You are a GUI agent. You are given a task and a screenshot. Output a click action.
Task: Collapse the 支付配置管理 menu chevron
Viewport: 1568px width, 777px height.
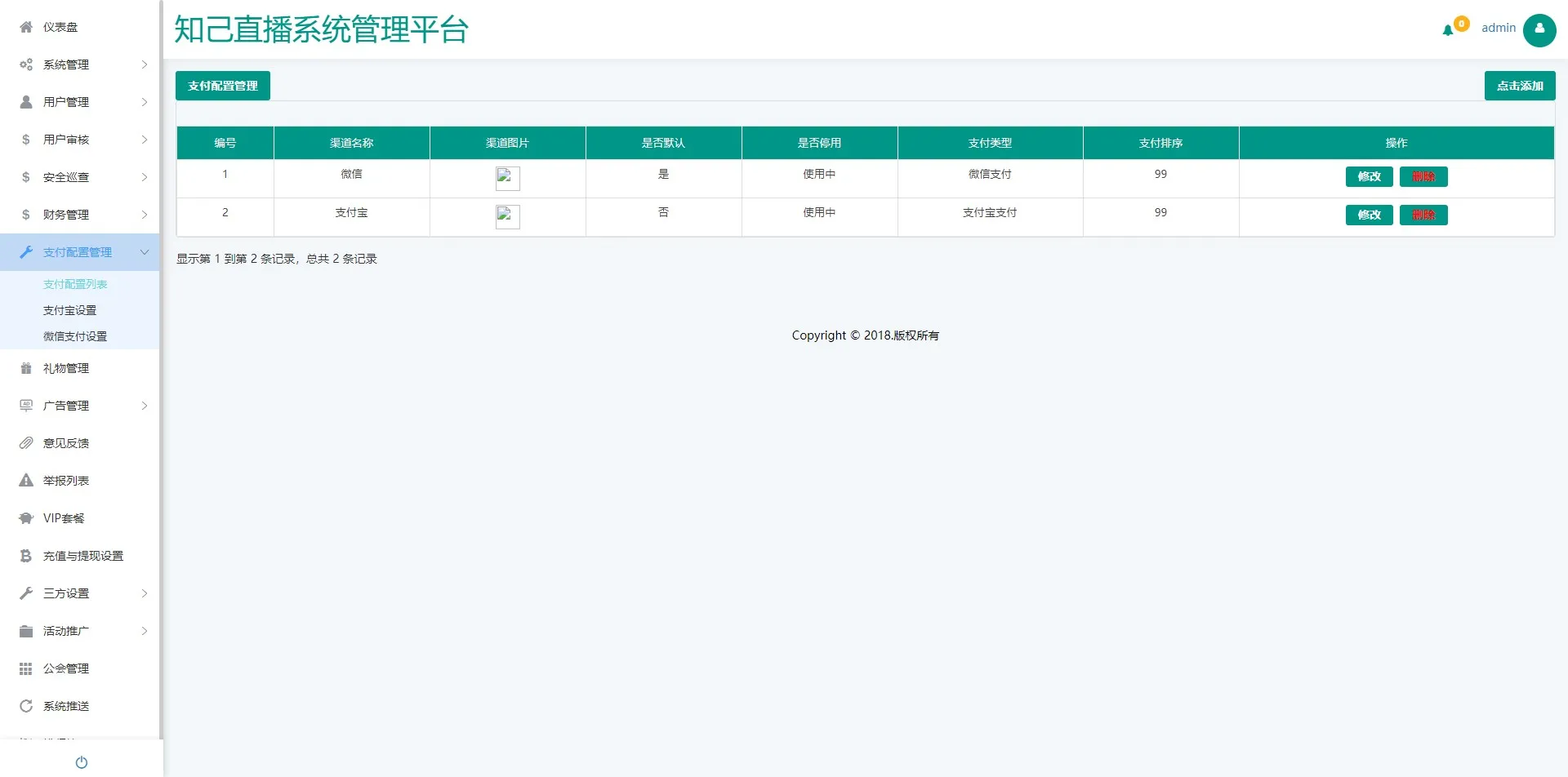click(x=145, y=252)
